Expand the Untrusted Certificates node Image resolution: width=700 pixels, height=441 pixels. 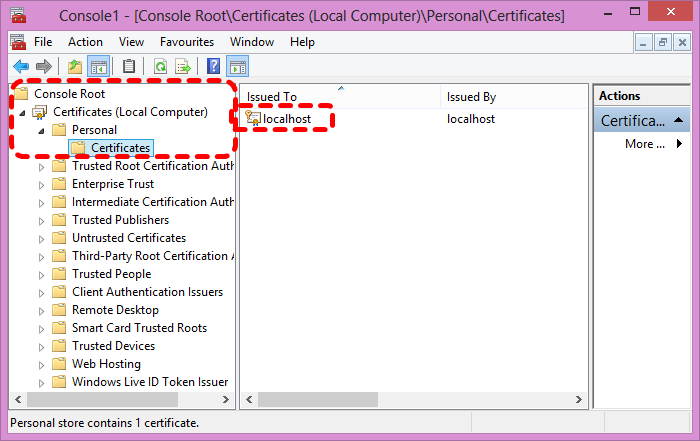pyautogui.click(x=41, y=239)
